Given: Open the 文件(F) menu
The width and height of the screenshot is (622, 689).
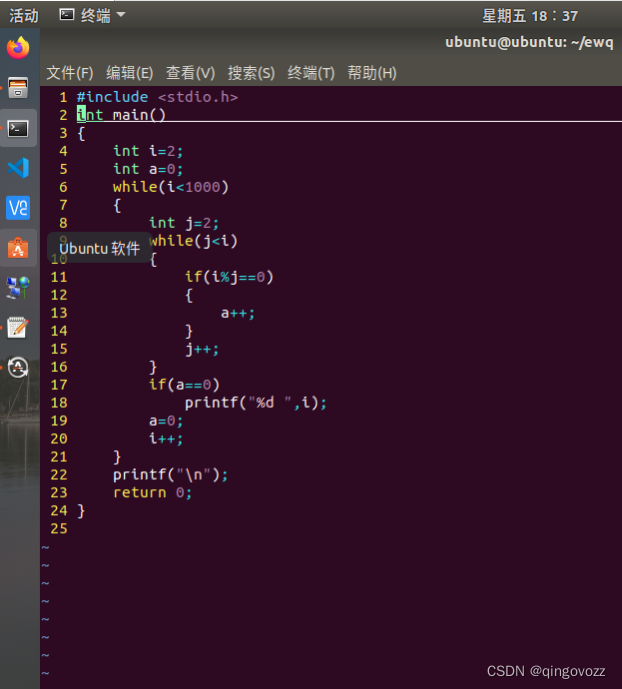Looking at the screenshot, I should pyautogui.click(x=70, y=73).
